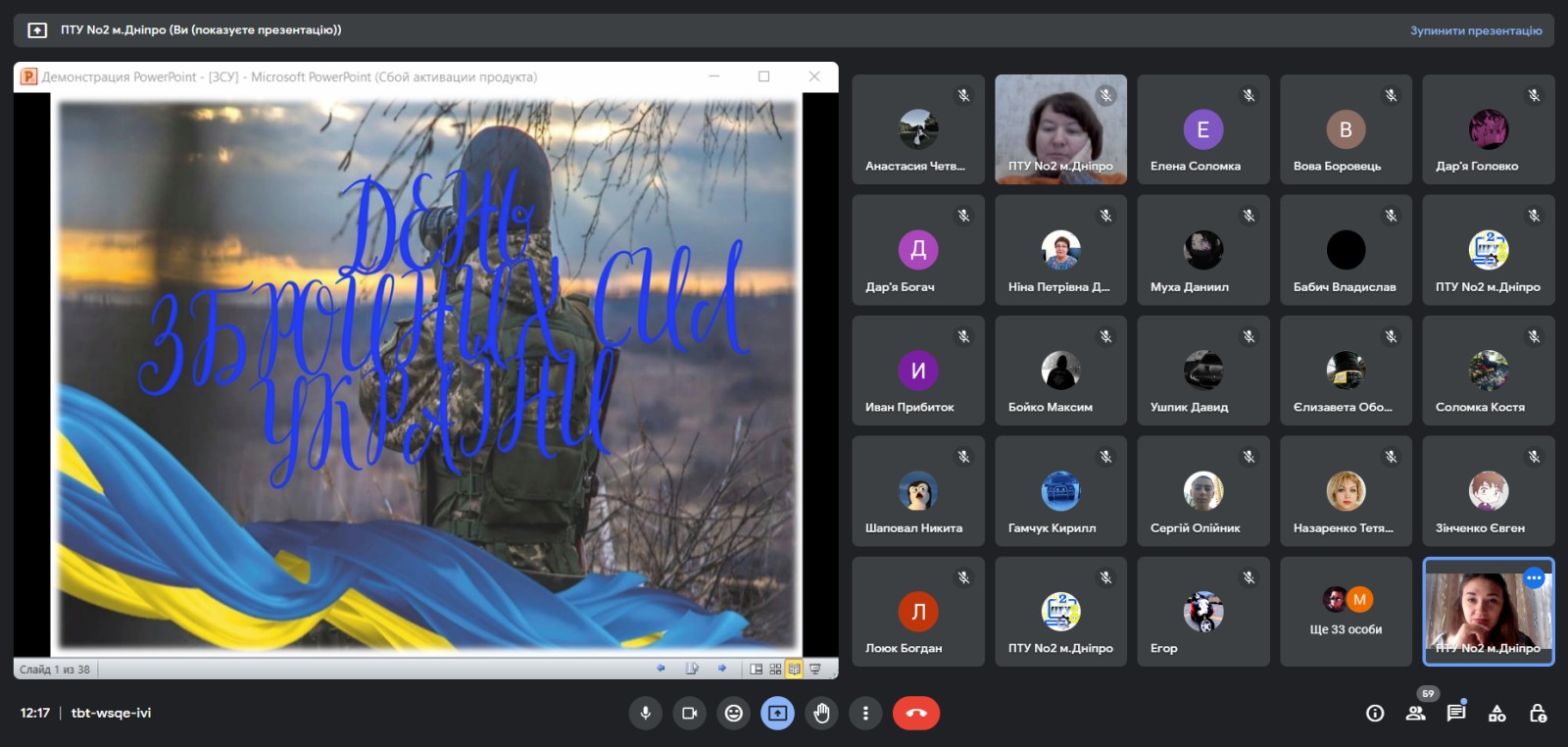Image resolution: width=1568 pixels, height=747 pixels.
Task: Open the emoji reactions button
Action: 733,713
